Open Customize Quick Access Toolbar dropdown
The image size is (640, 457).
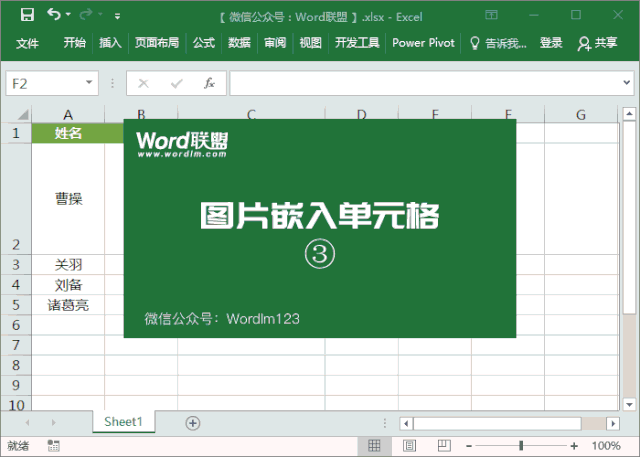point(118,16)
